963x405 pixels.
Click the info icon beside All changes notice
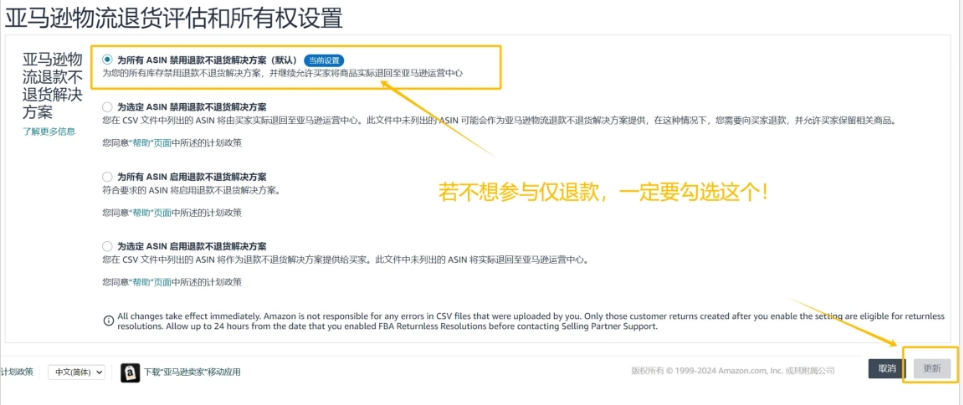pos(108,321)
